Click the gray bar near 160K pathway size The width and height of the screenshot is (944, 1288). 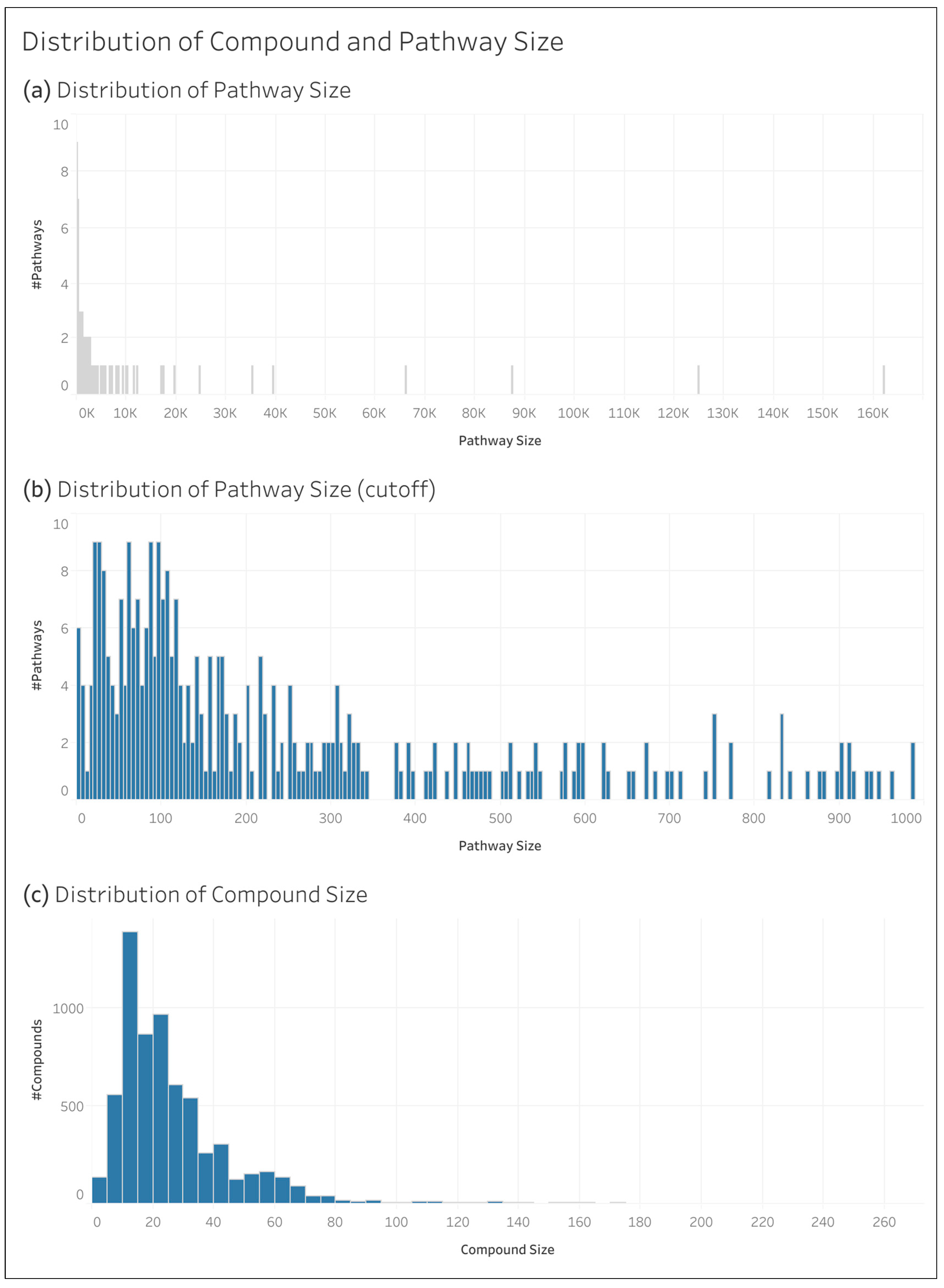[x=883, y=380]
